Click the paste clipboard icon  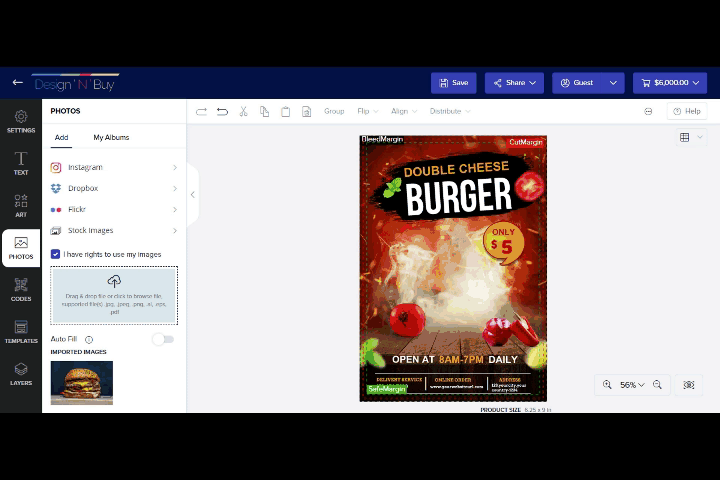tap(286, 111)
